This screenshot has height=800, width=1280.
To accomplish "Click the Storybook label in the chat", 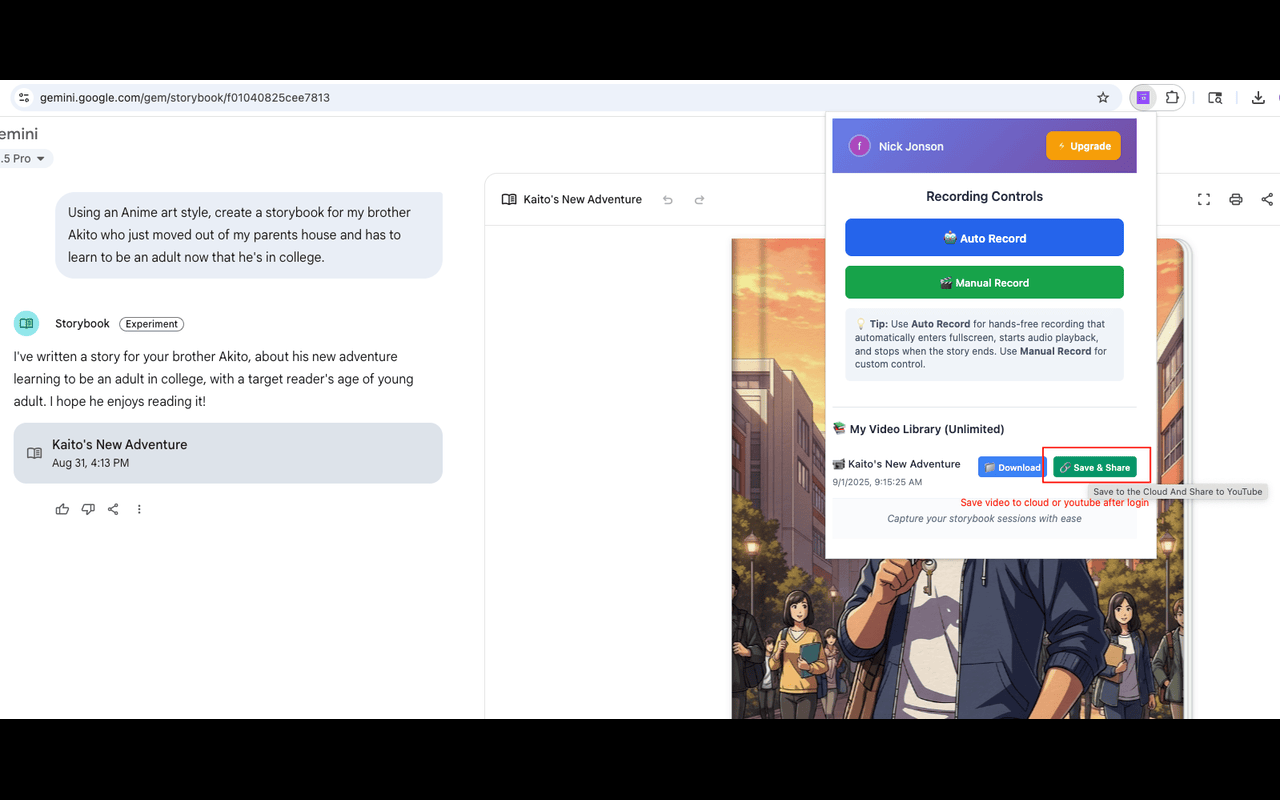I will [x=82, y=324].
